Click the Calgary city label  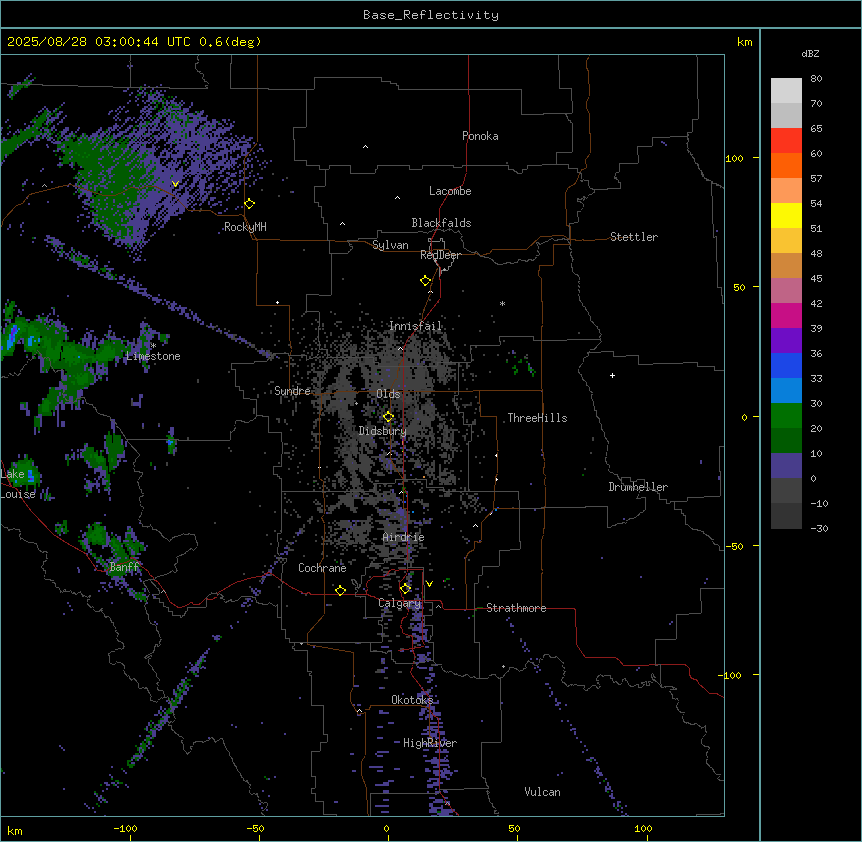400,603
